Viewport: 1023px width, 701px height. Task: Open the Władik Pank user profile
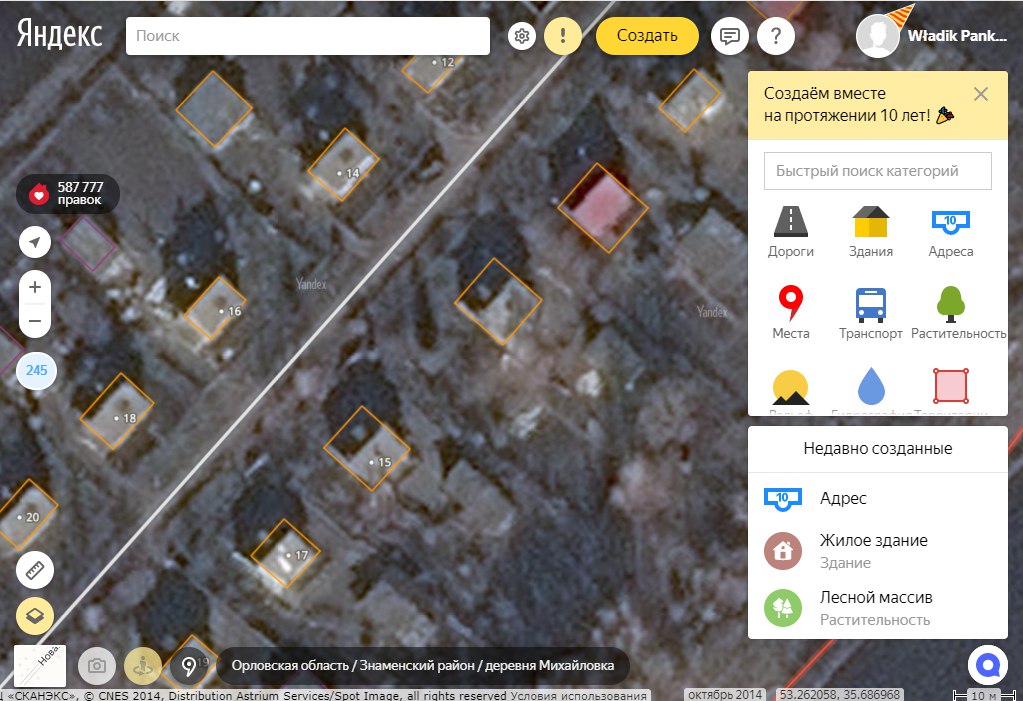[x=932, y=36]
